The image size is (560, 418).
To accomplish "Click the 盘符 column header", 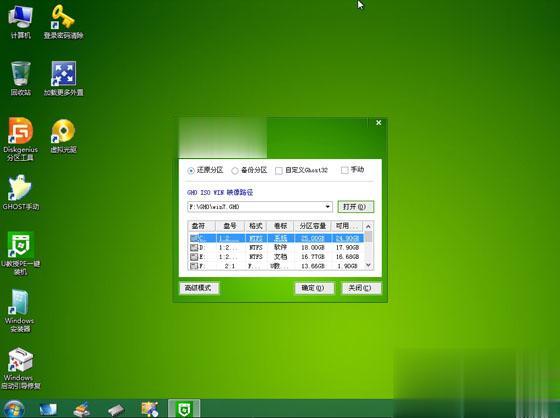I will click(201, 226).
